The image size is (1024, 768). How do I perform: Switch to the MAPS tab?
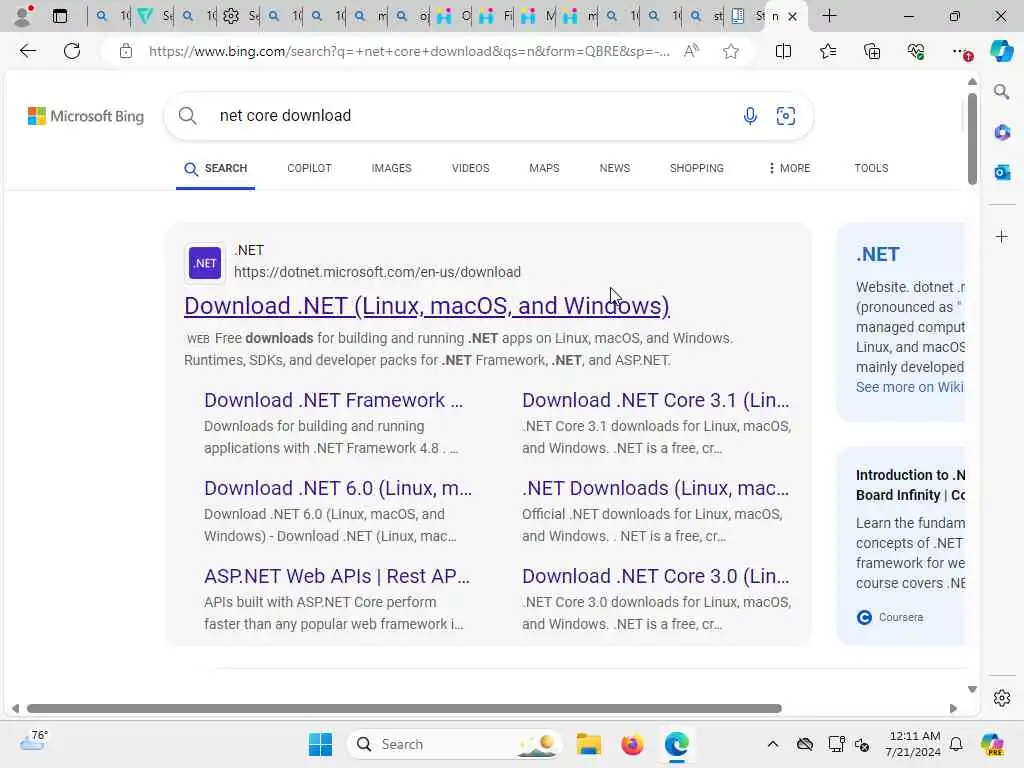point(544,168)
